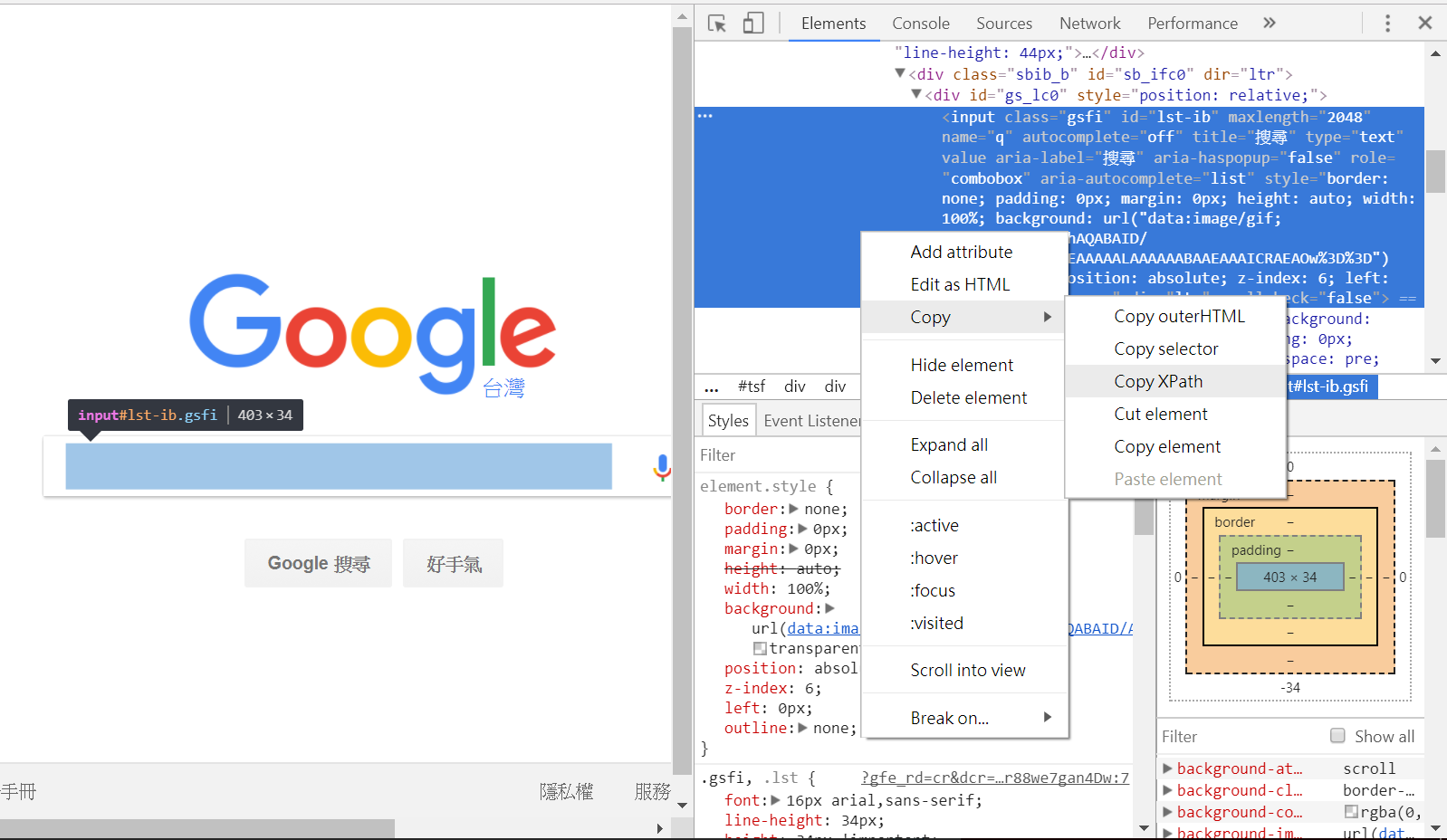Viewport: 1447px width, 840px height.
Task: Open the Event Listeners pane tab
Action: click(x=810, y=421)
